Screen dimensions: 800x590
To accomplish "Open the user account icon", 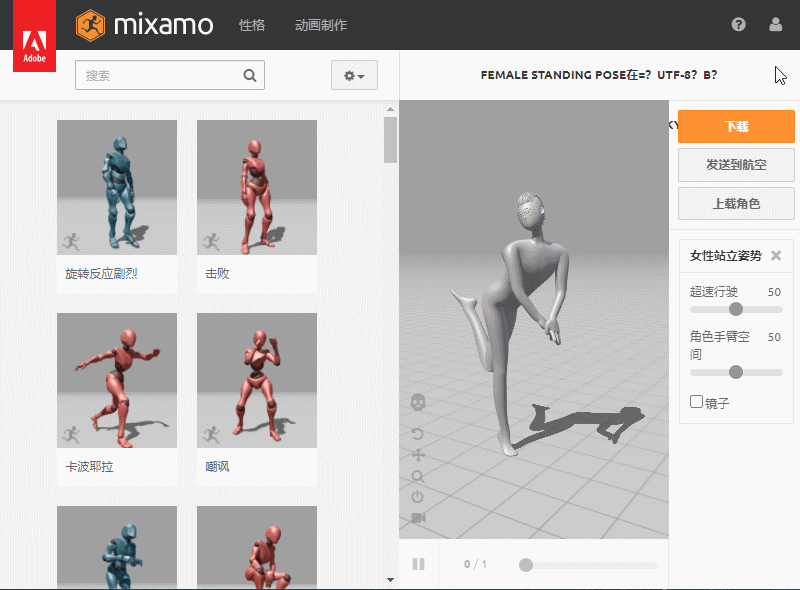I will coord(776,24).
